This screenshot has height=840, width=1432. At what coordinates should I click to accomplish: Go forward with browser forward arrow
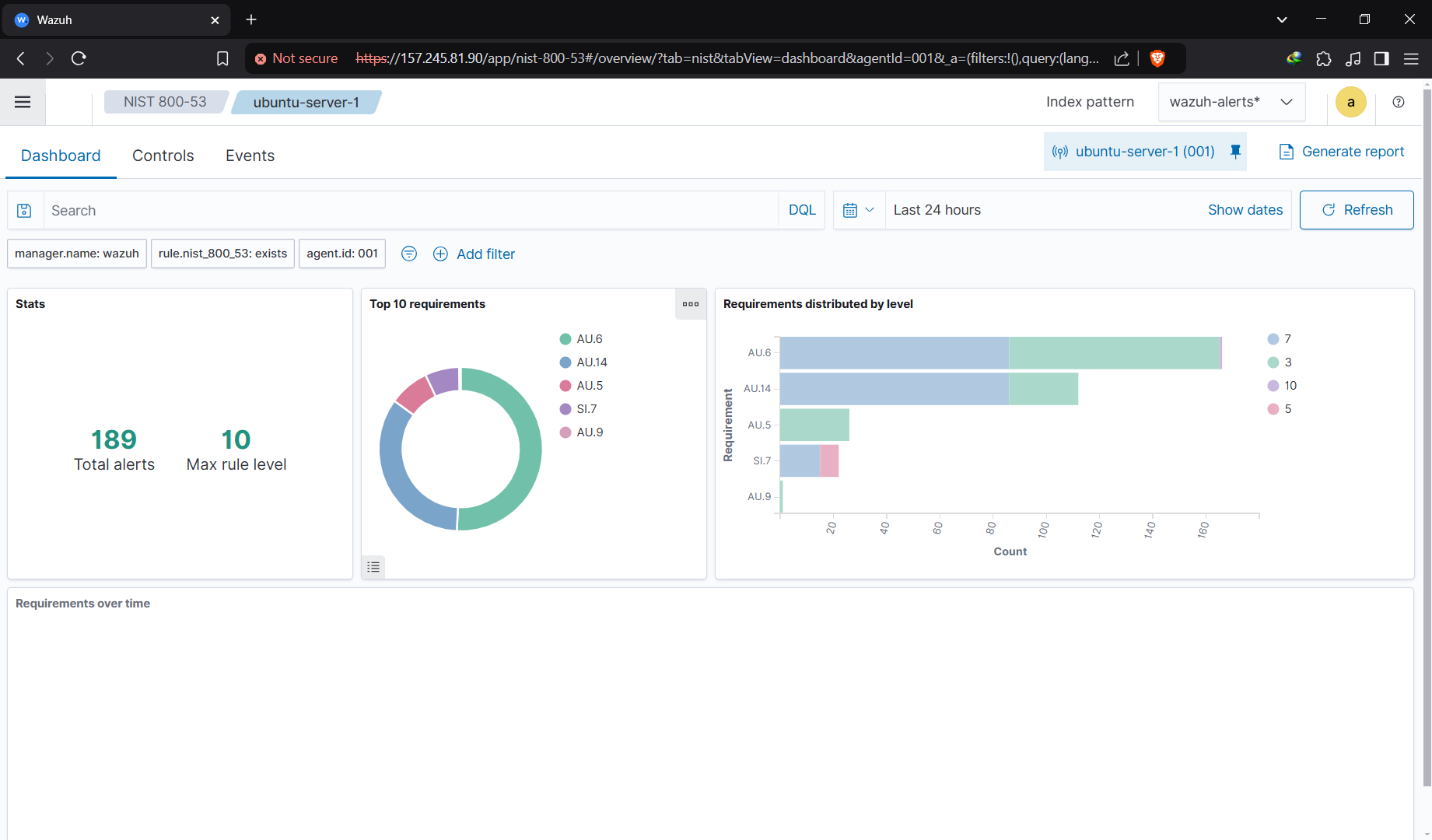click(x=50, y=58)
